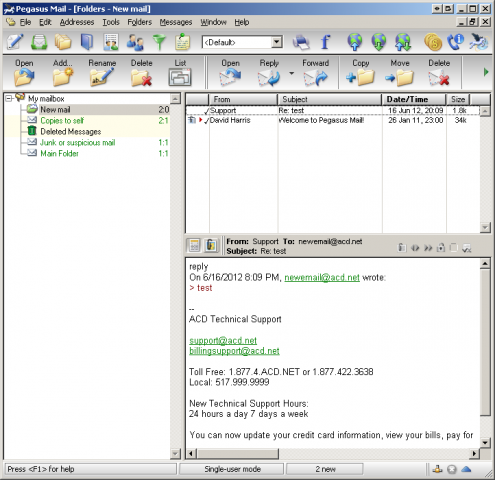Click the printer icon in toolbar
This screenshot has height=480, width=495.
click(301, 43)
